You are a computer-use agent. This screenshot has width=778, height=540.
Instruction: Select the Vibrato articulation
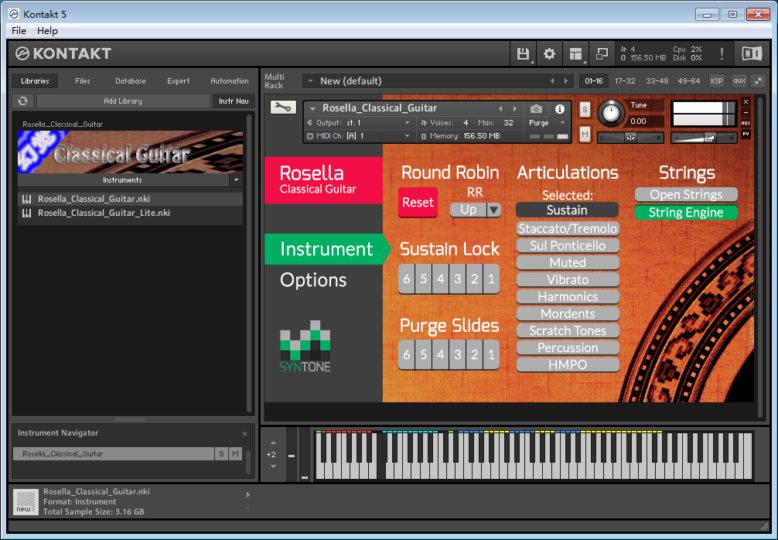click(x=567, y=280)
